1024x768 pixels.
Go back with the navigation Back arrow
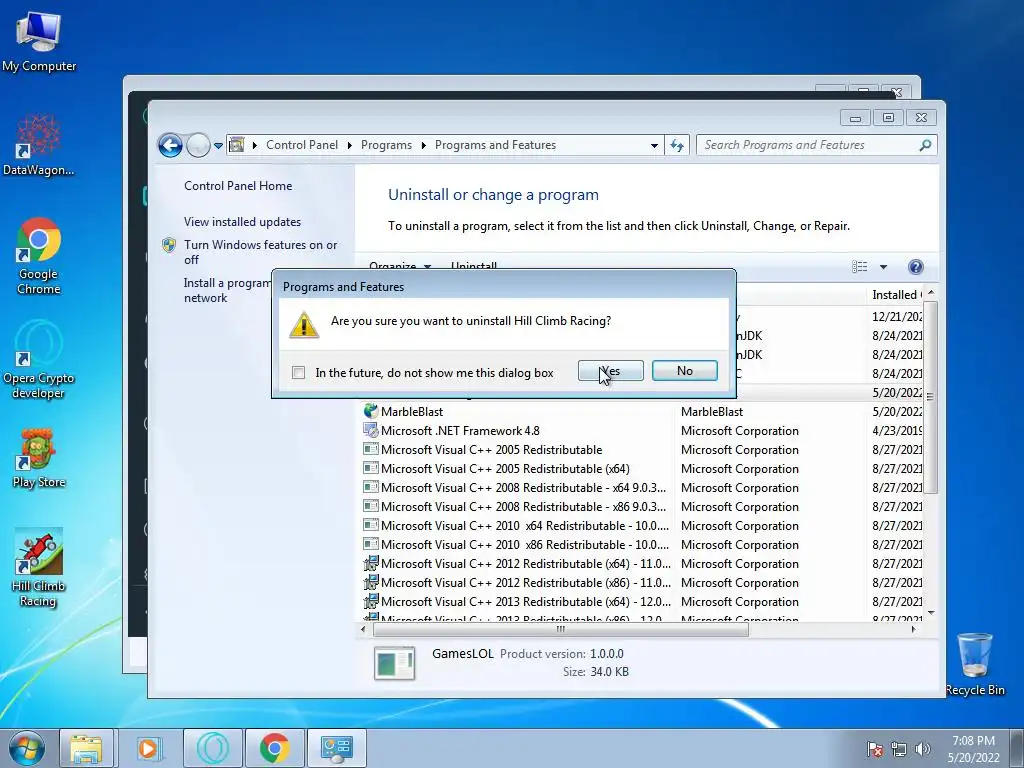pos(170,145)
